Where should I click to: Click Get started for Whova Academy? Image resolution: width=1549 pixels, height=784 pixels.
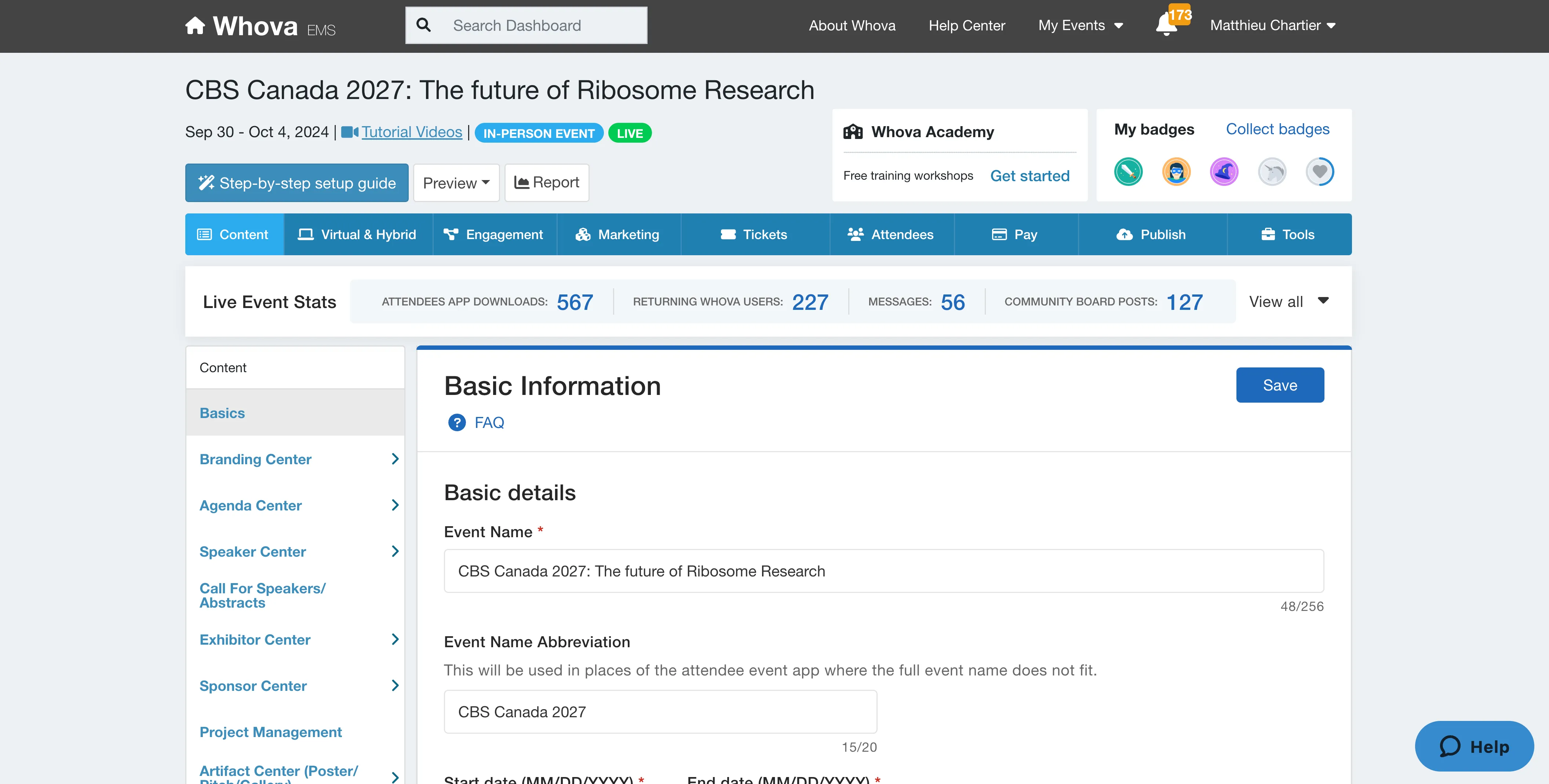click(1029, 176)
